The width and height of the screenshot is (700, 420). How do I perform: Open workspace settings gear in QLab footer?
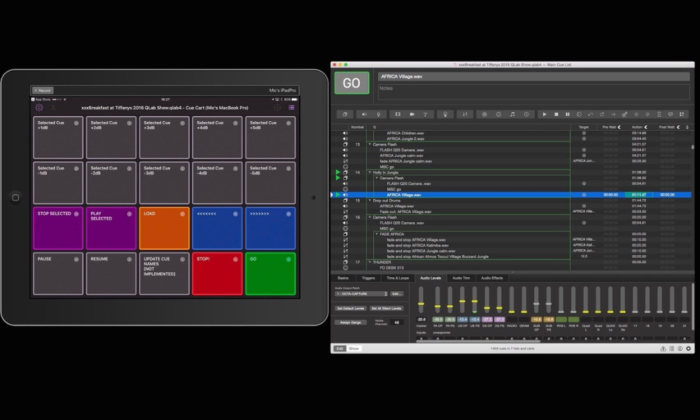[x=688, y=349]
